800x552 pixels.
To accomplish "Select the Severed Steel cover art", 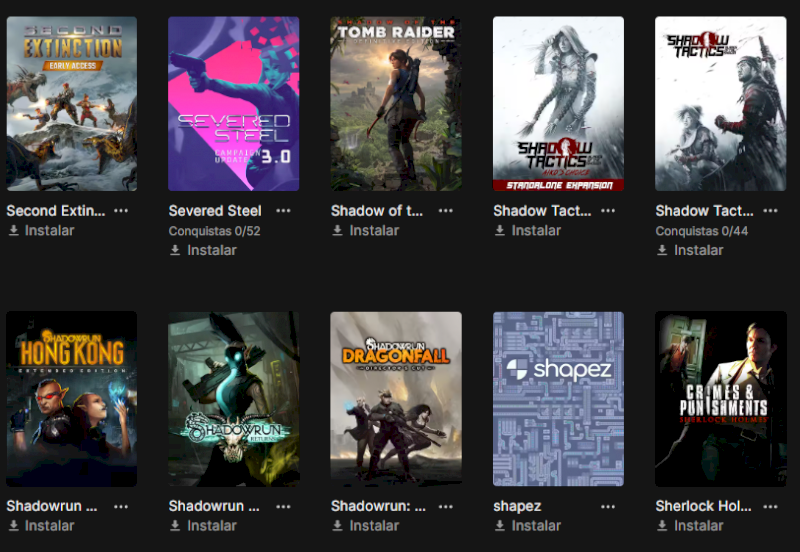I will 234,104.
